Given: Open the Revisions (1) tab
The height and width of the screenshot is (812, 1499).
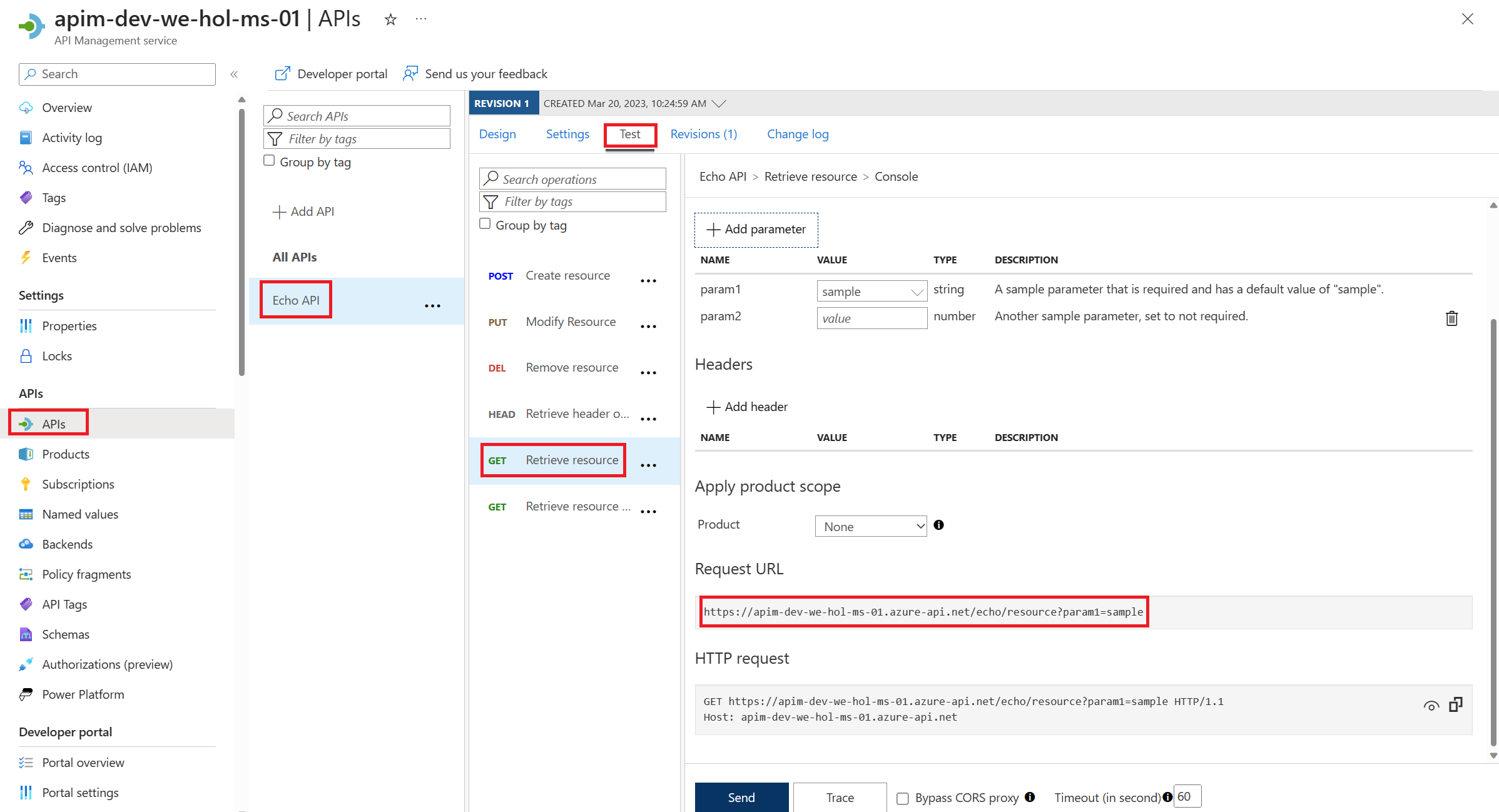Looking at the screenshot, I should (x=704, y=134).
